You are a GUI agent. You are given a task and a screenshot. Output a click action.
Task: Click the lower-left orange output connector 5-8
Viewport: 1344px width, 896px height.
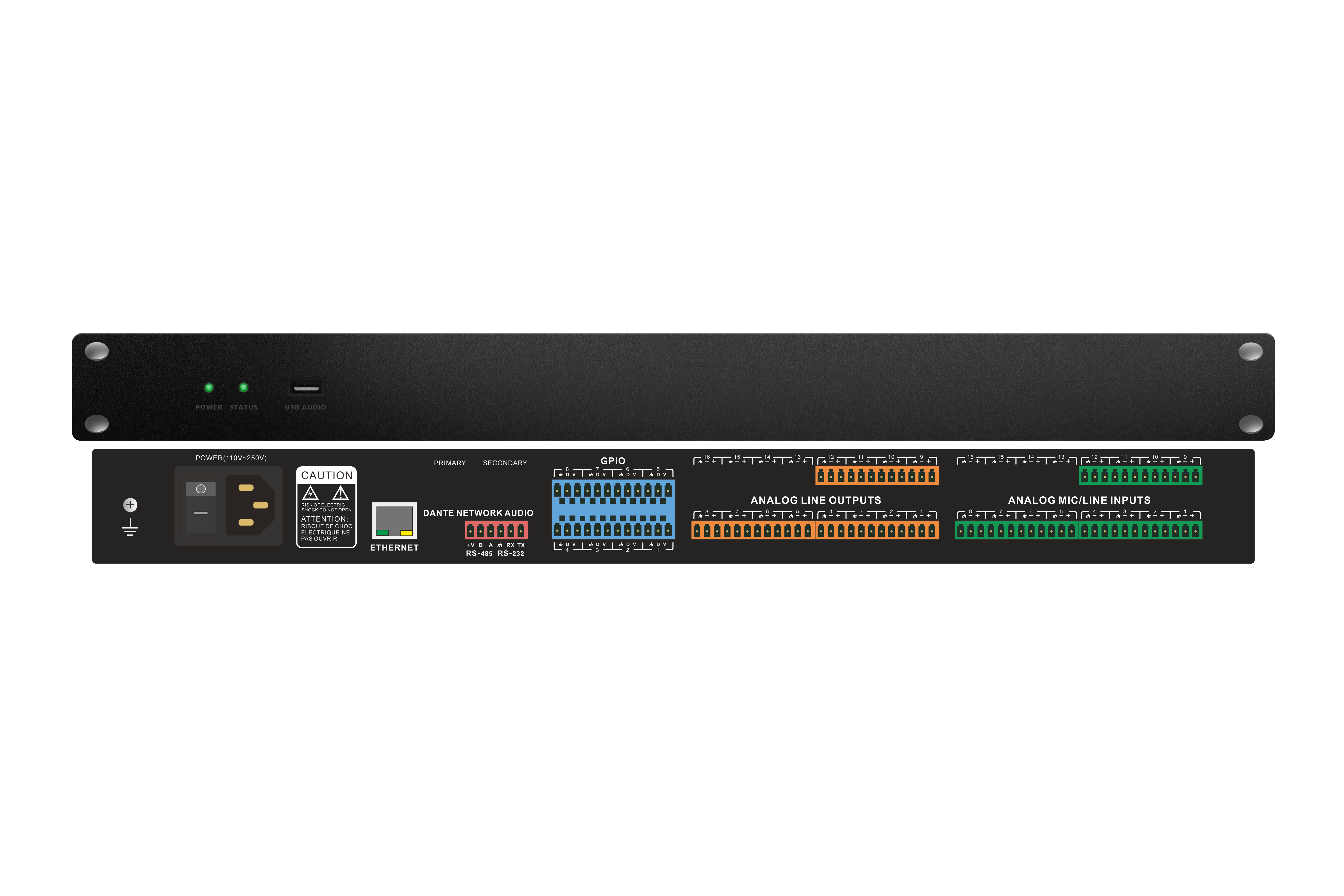tap(753, 530)
